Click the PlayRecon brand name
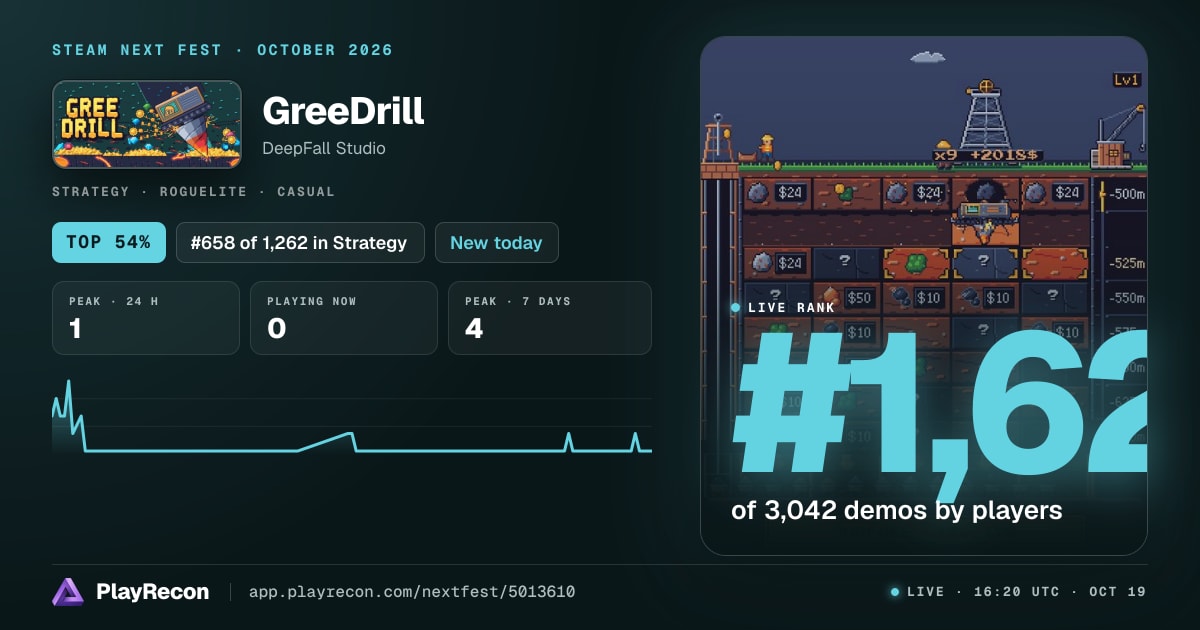The height and width of the screenshot is (630, 1200). 152,592
